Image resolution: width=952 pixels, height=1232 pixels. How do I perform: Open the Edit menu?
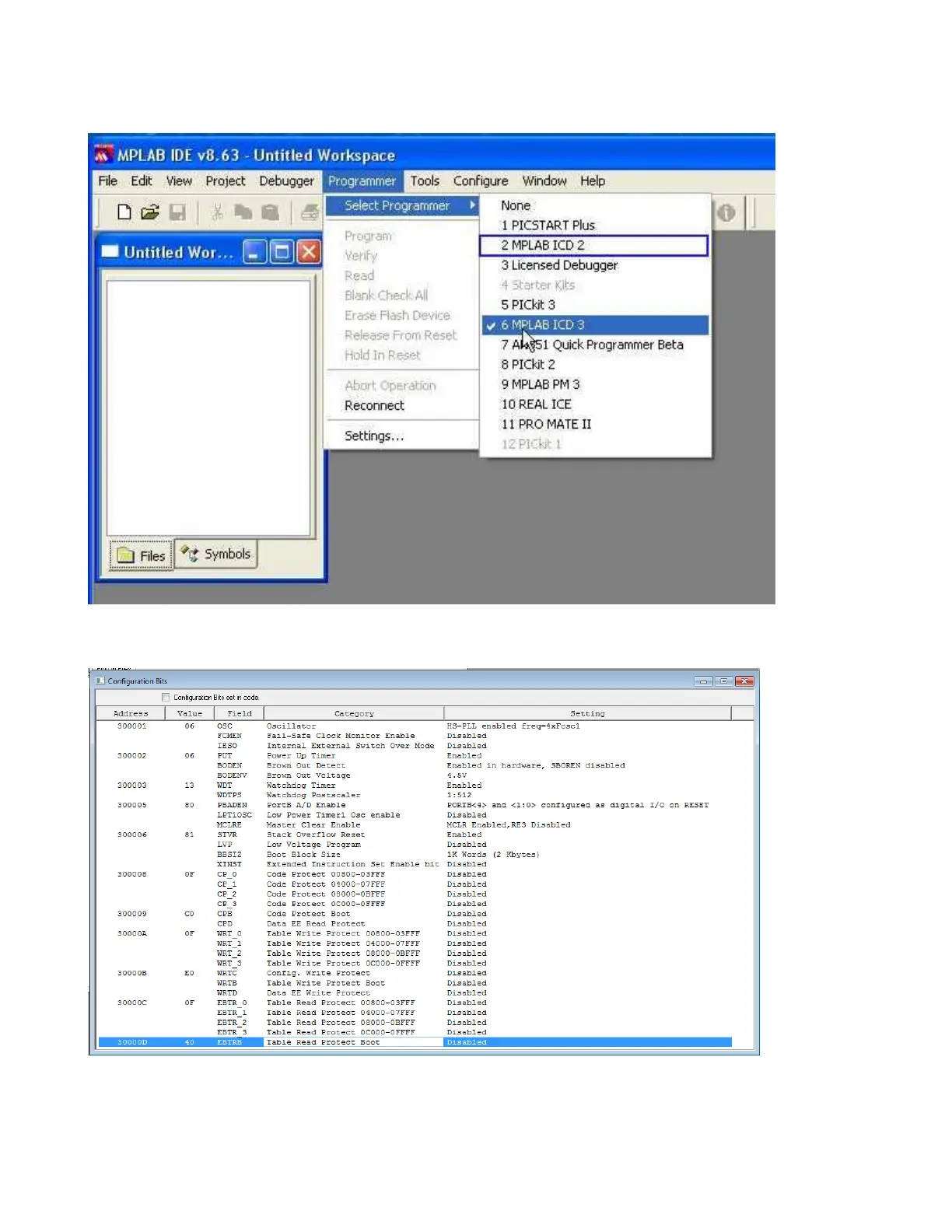pos(142,180)
